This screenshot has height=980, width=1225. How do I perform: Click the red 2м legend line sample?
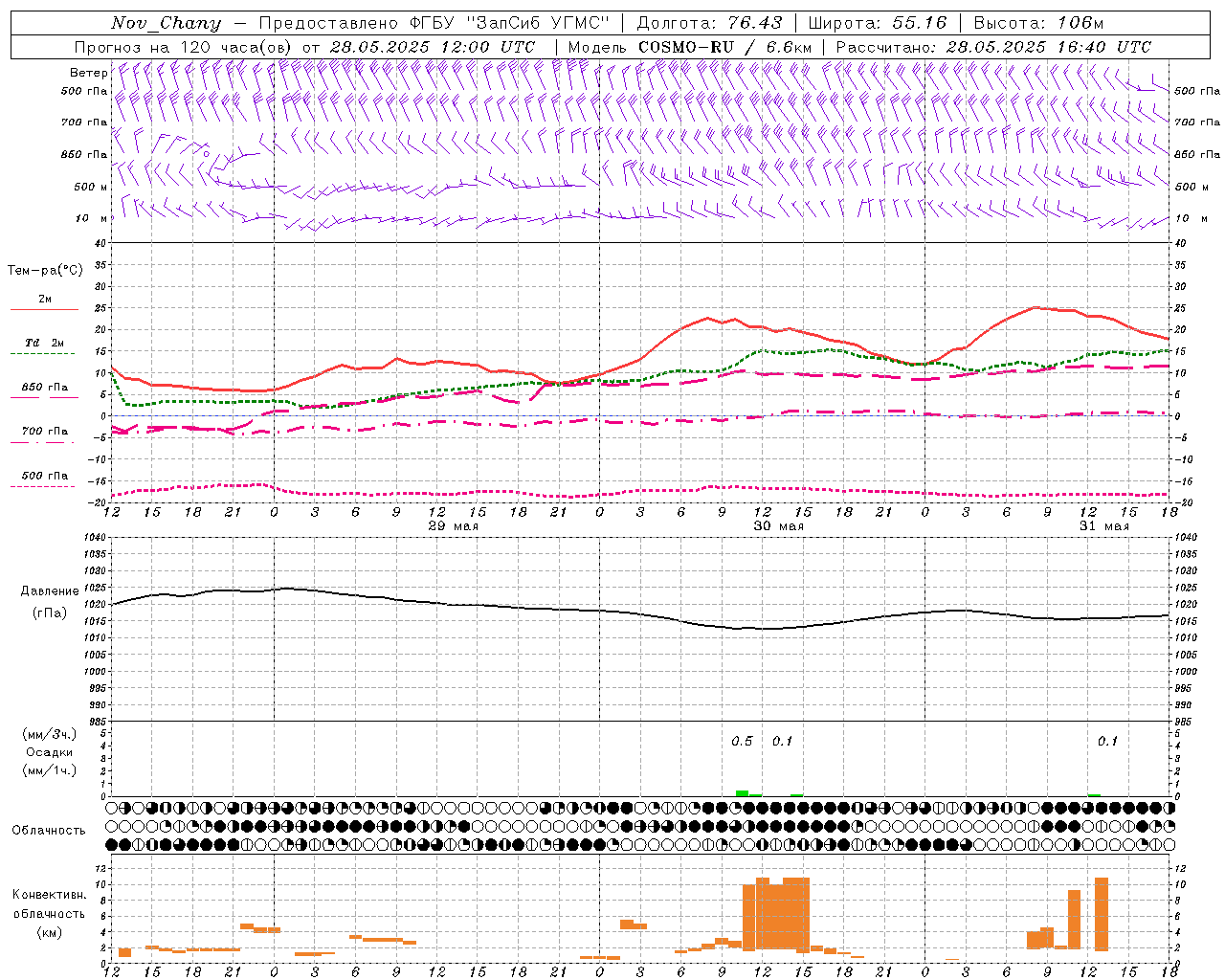pyautogui.click(x=44, y=310)
